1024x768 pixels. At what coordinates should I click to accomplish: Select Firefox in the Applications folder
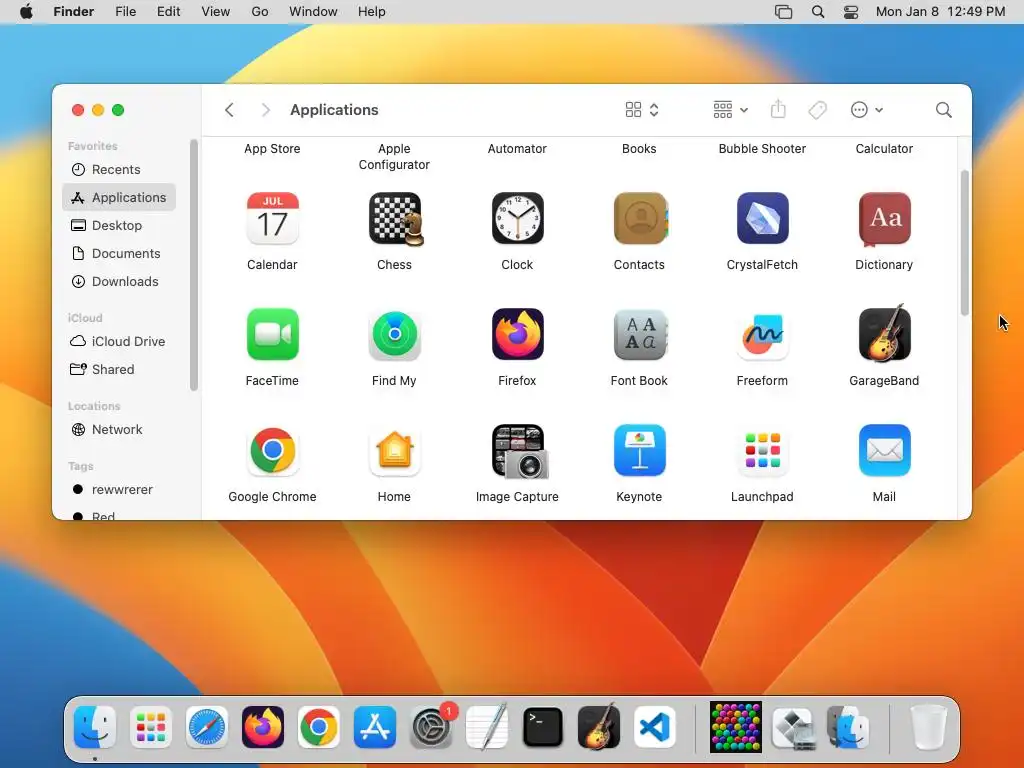point(517,334)
